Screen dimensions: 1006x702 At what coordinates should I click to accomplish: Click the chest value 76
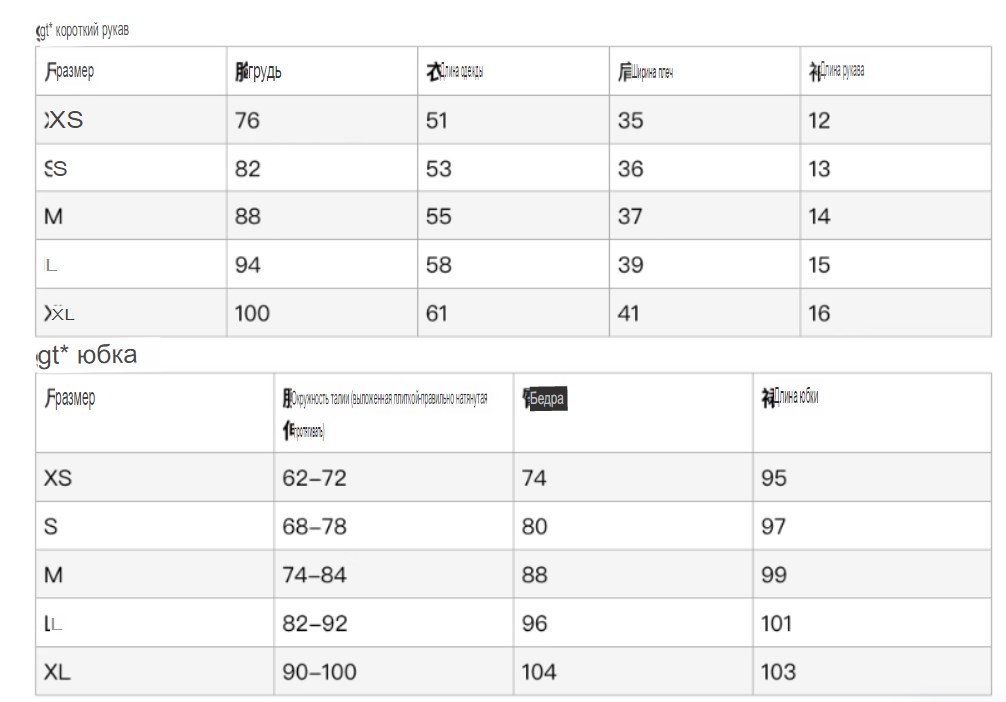(247, 120)
